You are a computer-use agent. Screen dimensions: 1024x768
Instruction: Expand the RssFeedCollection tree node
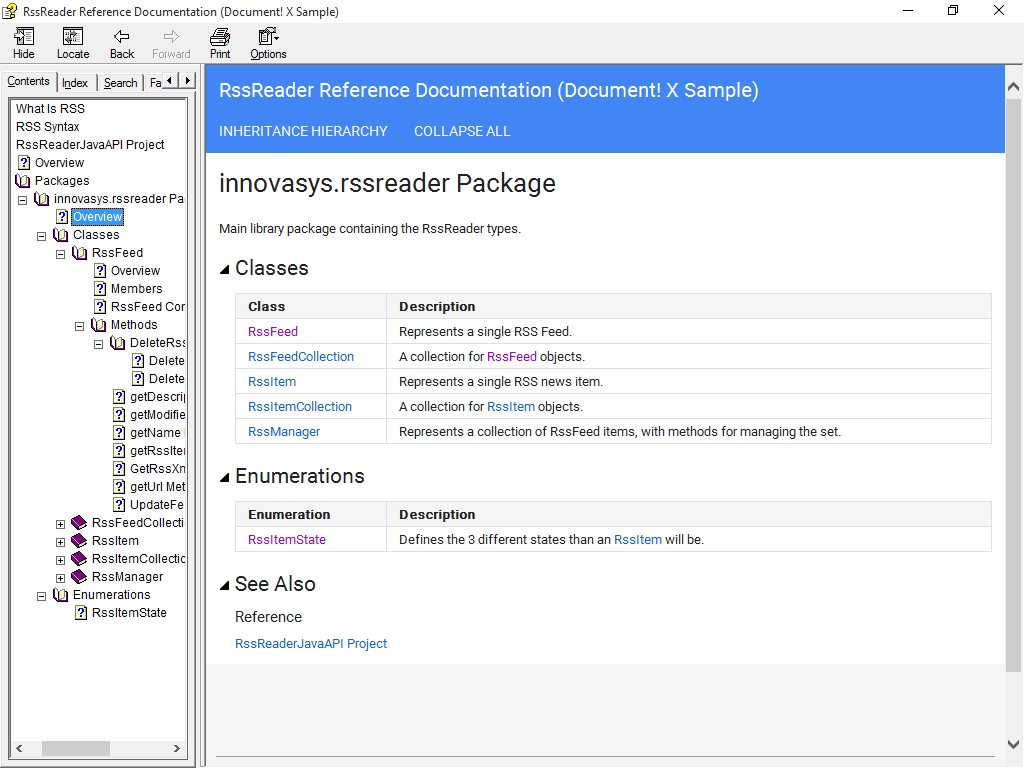tap(60, 524)
